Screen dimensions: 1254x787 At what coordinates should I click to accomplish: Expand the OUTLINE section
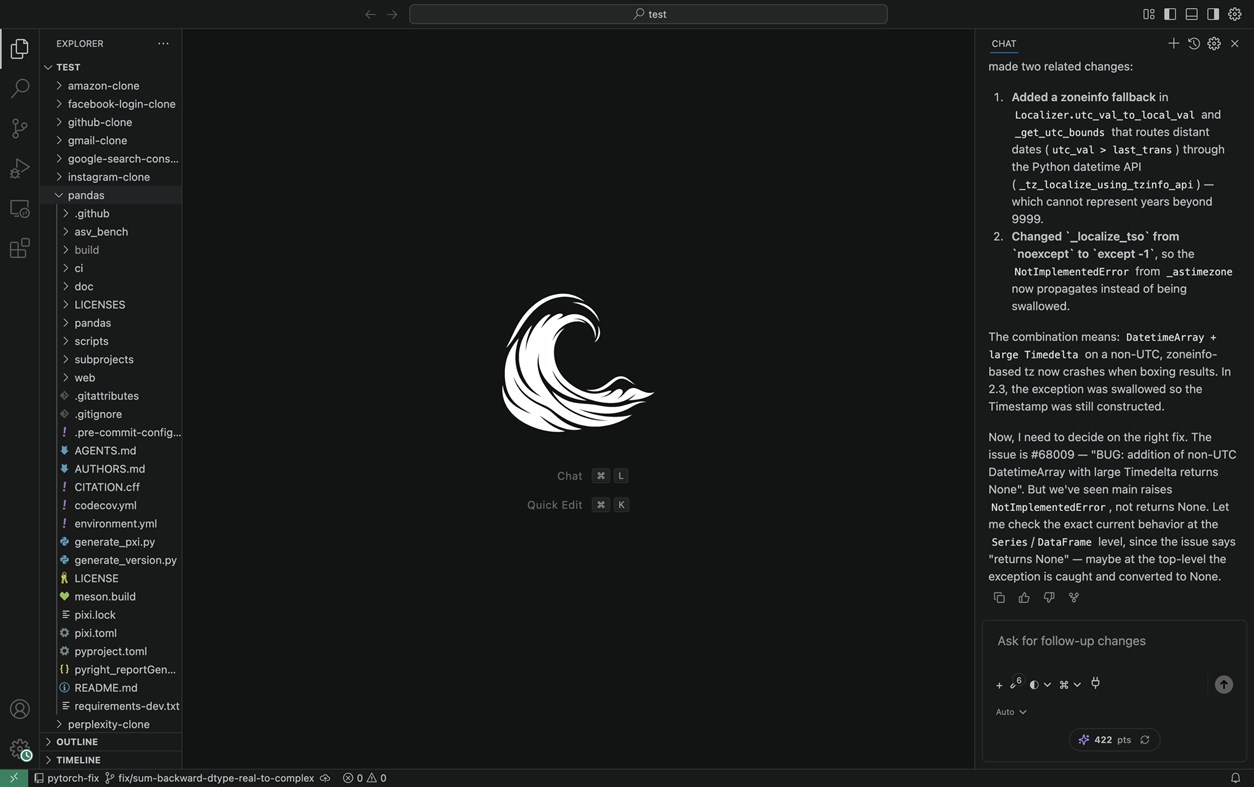77,742
